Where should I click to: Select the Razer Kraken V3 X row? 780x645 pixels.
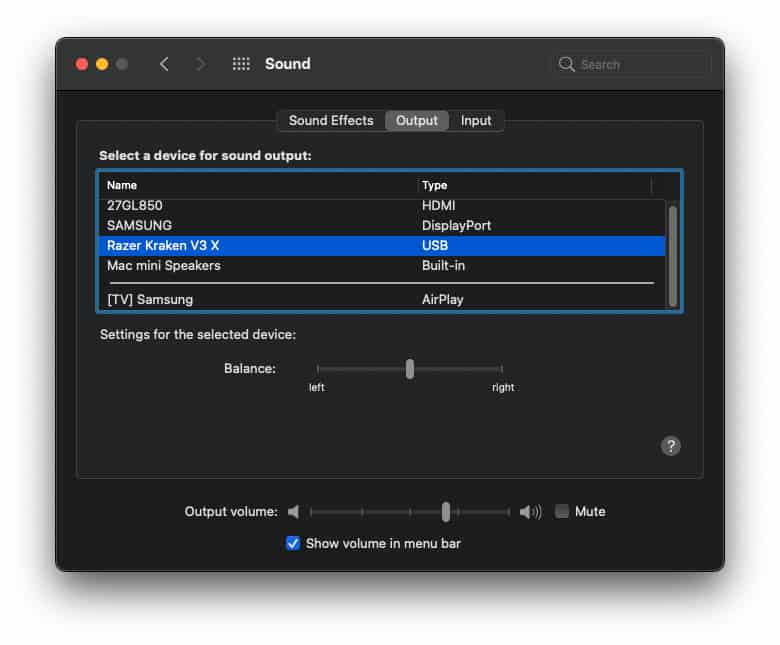pos(382,246)
